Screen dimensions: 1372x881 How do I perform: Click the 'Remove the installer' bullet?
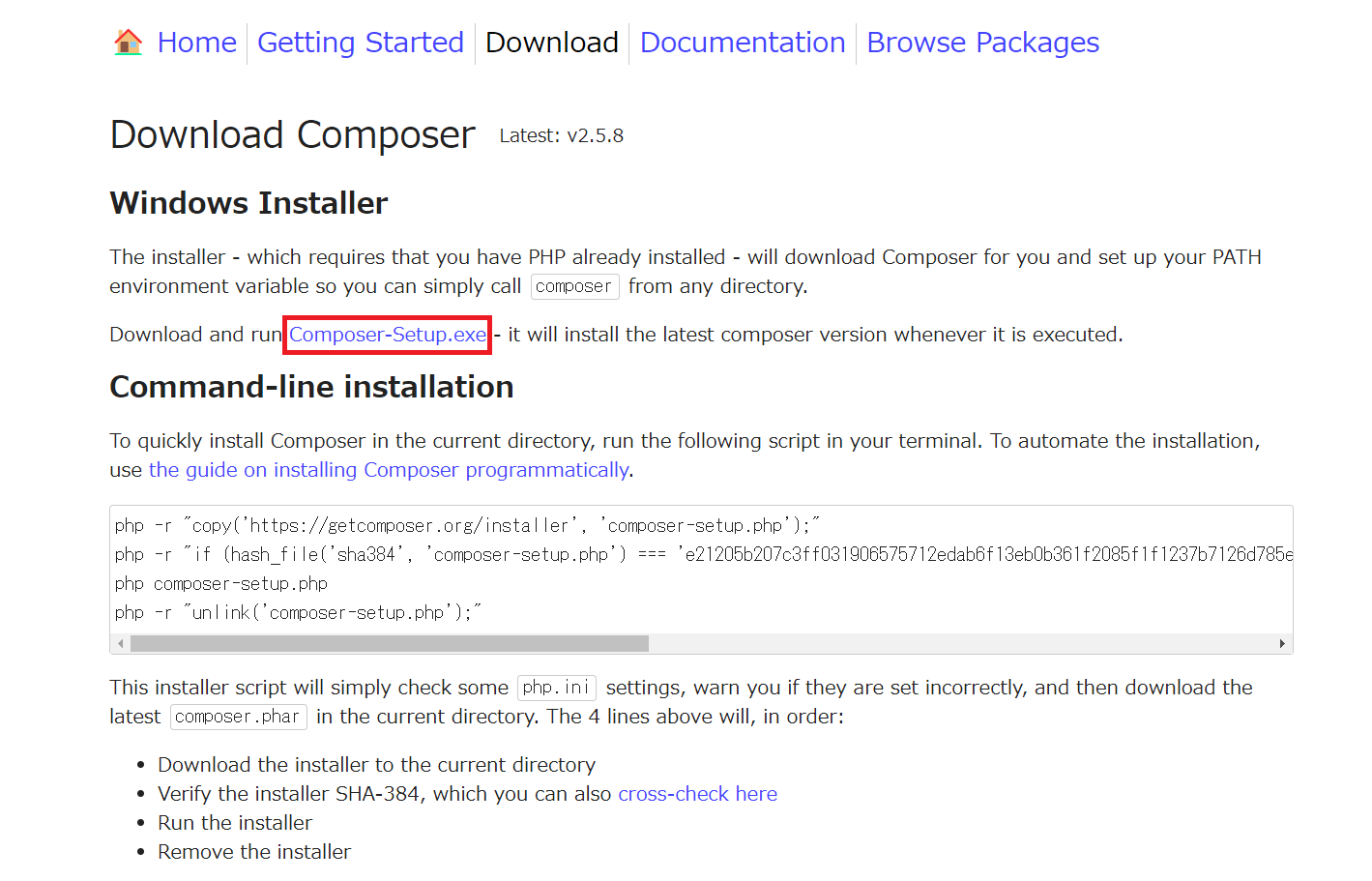(x=254, y=852)
